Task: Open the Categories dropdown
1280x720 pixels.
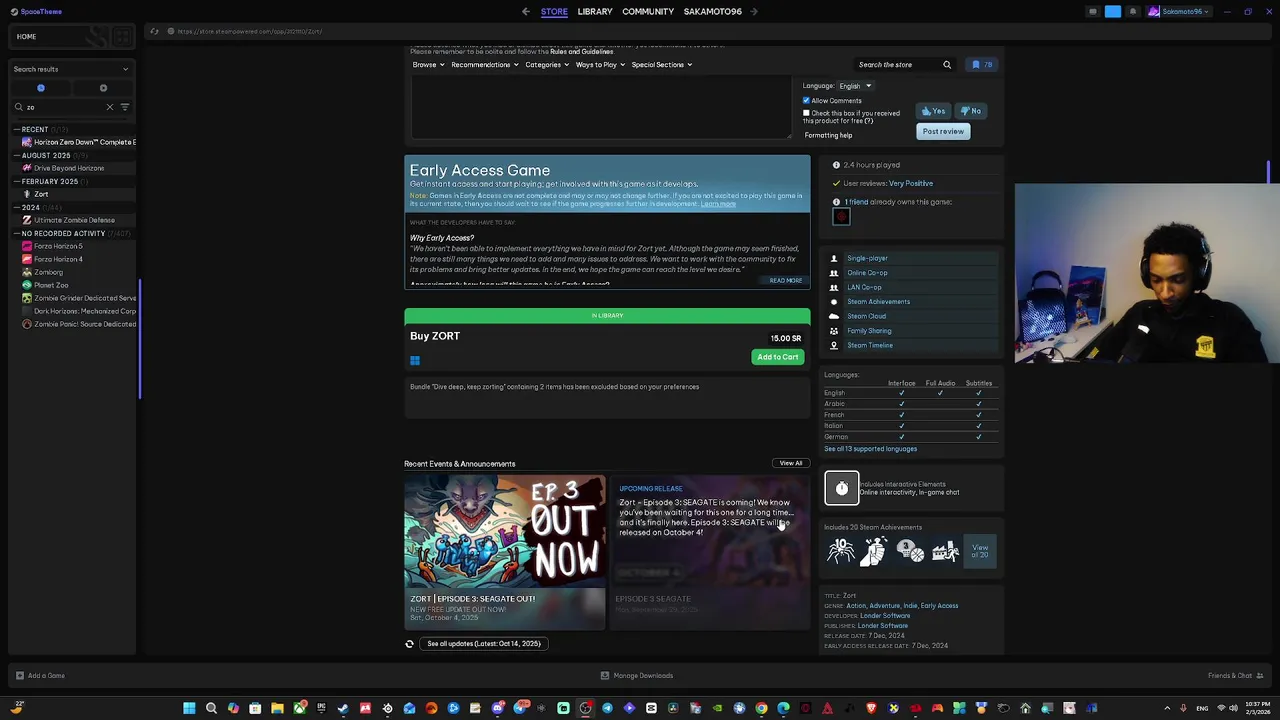Action: [x=547, y=65]
